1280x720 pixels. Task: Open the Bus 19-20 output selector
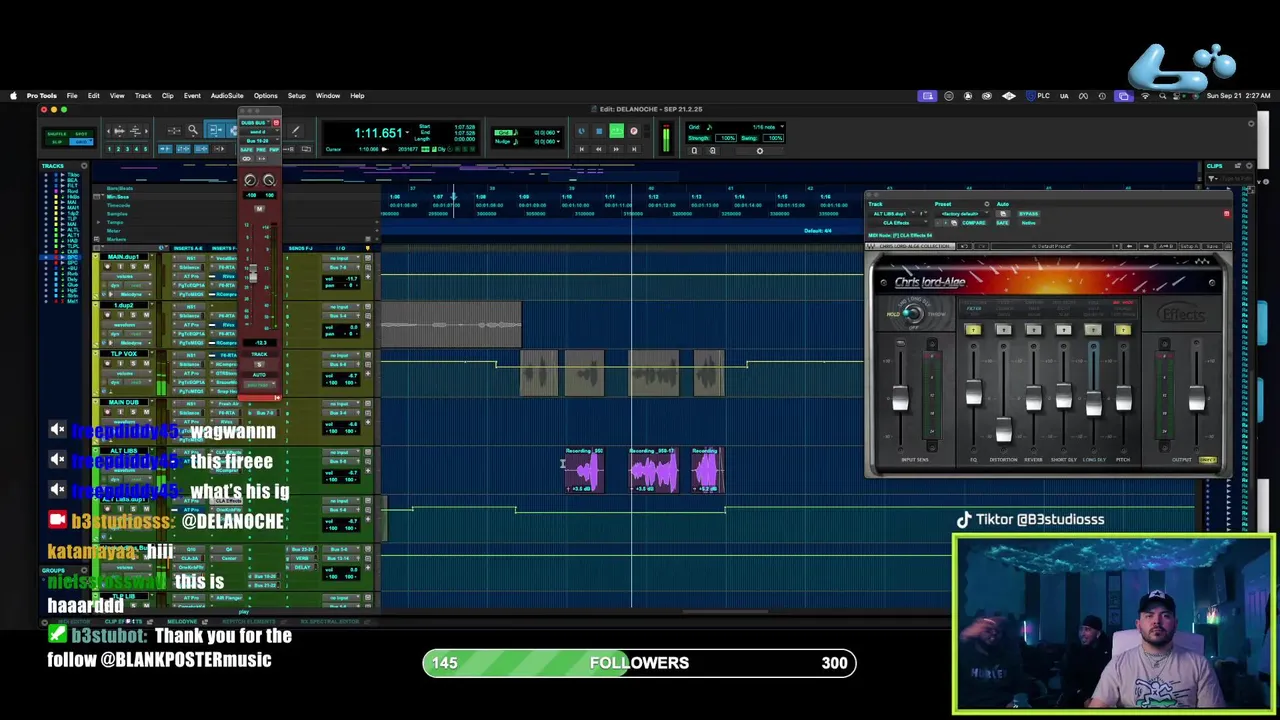pyautogui.click(x=257, y=141)
